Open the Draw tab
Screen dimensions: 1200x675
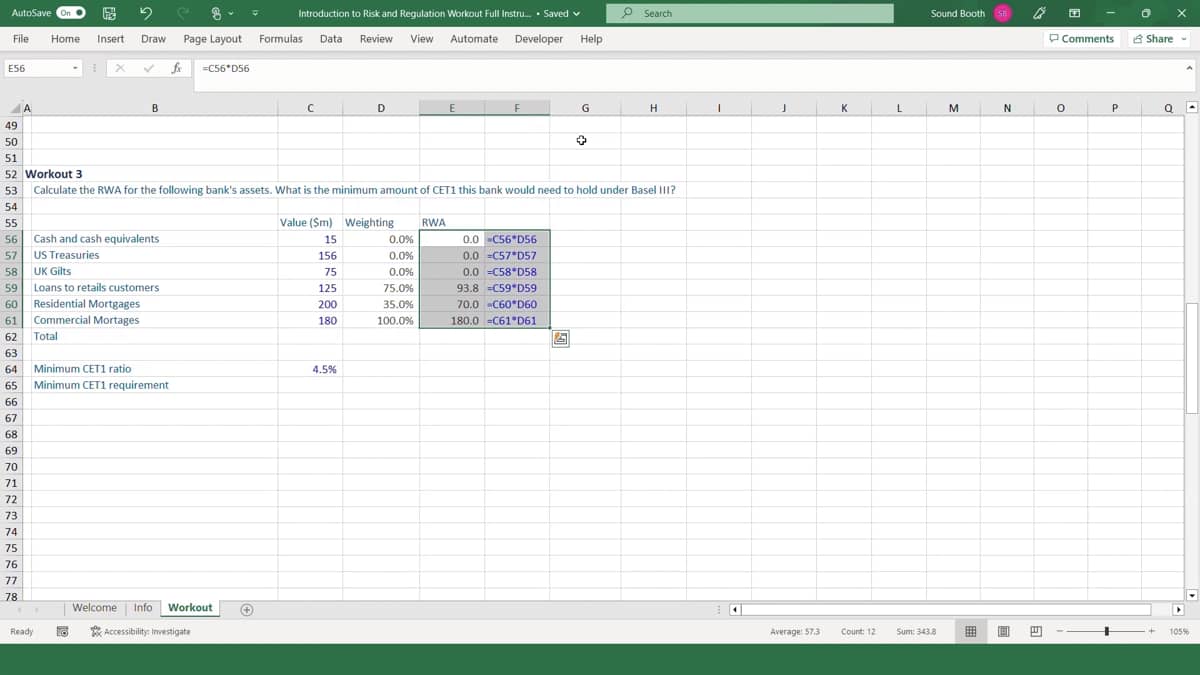coord(153,39)
